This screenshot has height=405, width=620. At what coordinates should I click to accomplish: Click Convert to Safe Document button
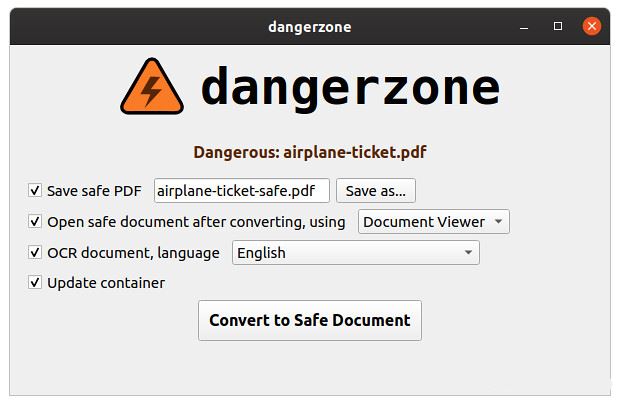[310, 321]
